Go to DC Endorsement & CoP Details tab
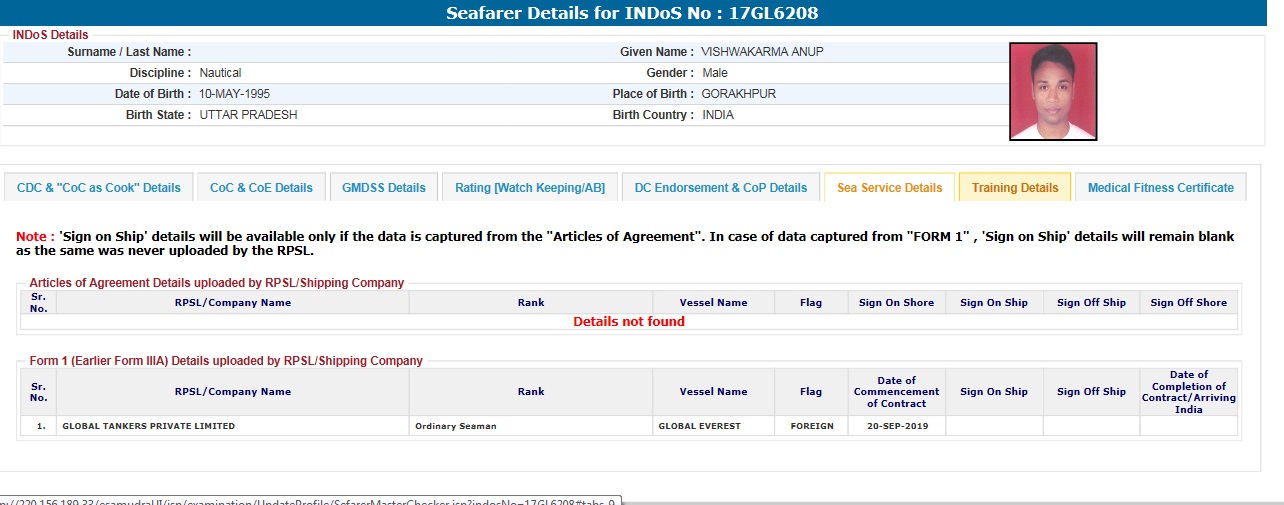The width and height of the screenshot is (1284, 505). coord(721,187)
